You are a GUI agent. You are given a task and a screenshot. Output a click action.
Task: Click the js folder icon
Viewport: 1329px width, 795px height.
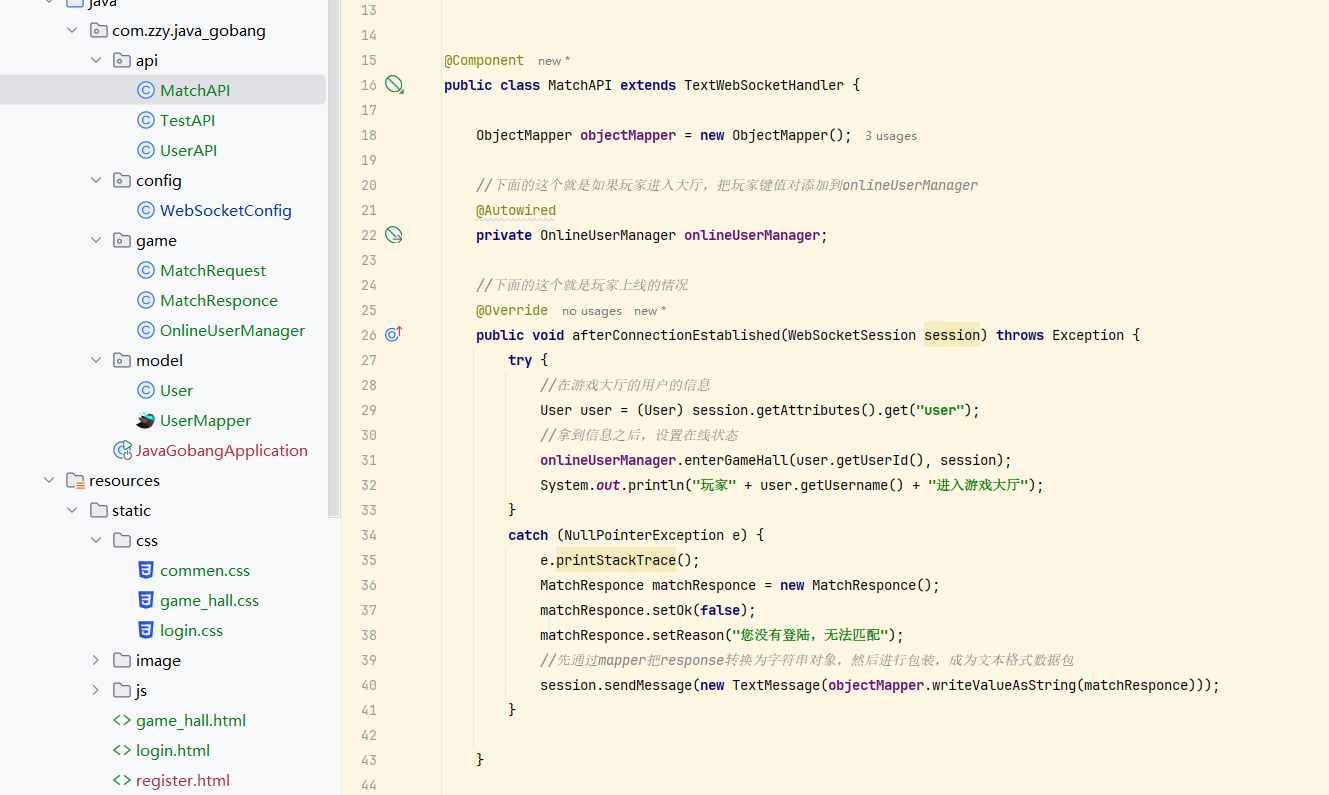point(122,690)
